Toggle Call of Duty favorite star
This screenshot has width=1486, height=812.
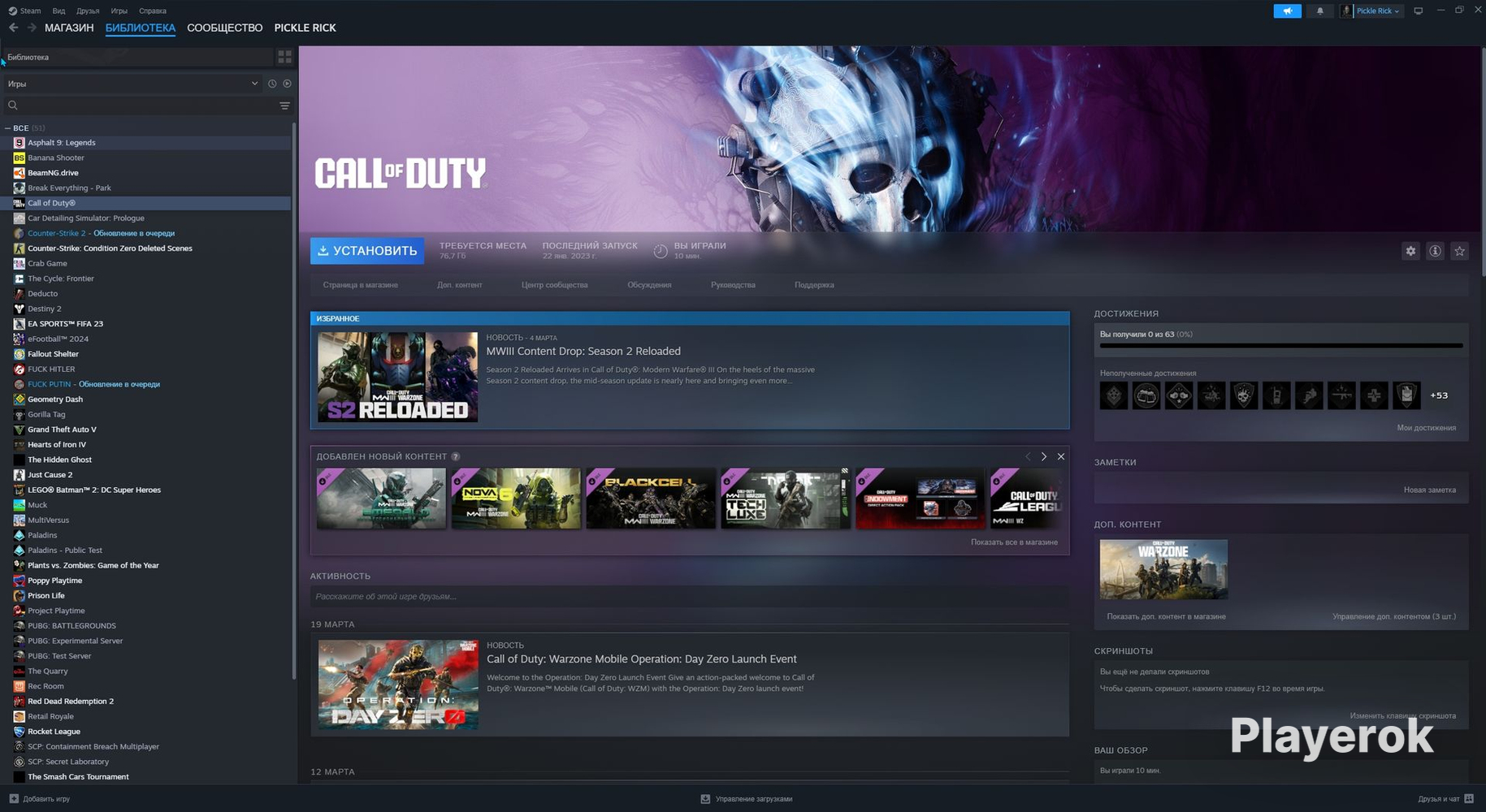tap(1459, 251)
